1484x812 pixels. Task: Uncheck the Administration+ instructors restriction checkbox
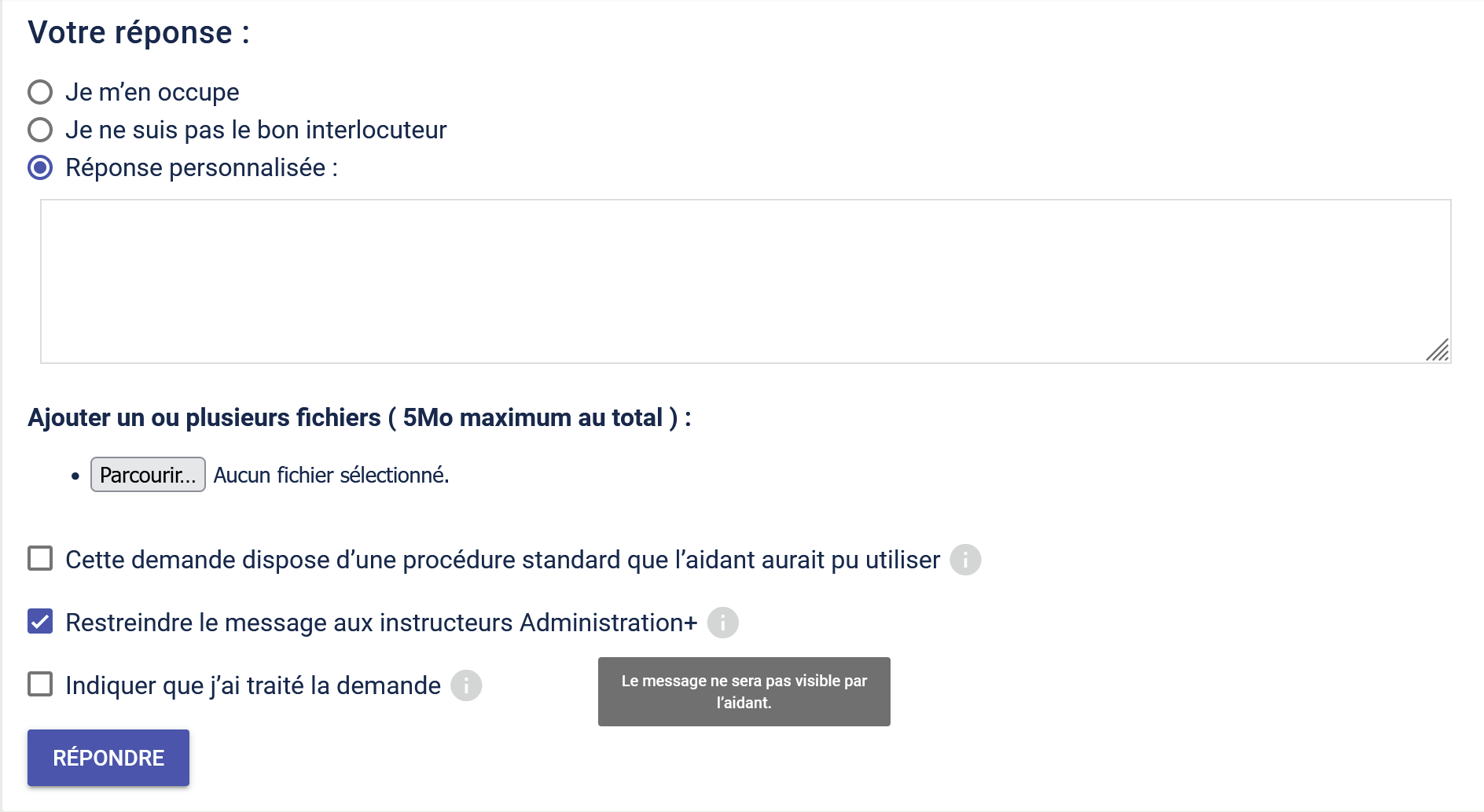pyautogui.click(x=40, y=622)
